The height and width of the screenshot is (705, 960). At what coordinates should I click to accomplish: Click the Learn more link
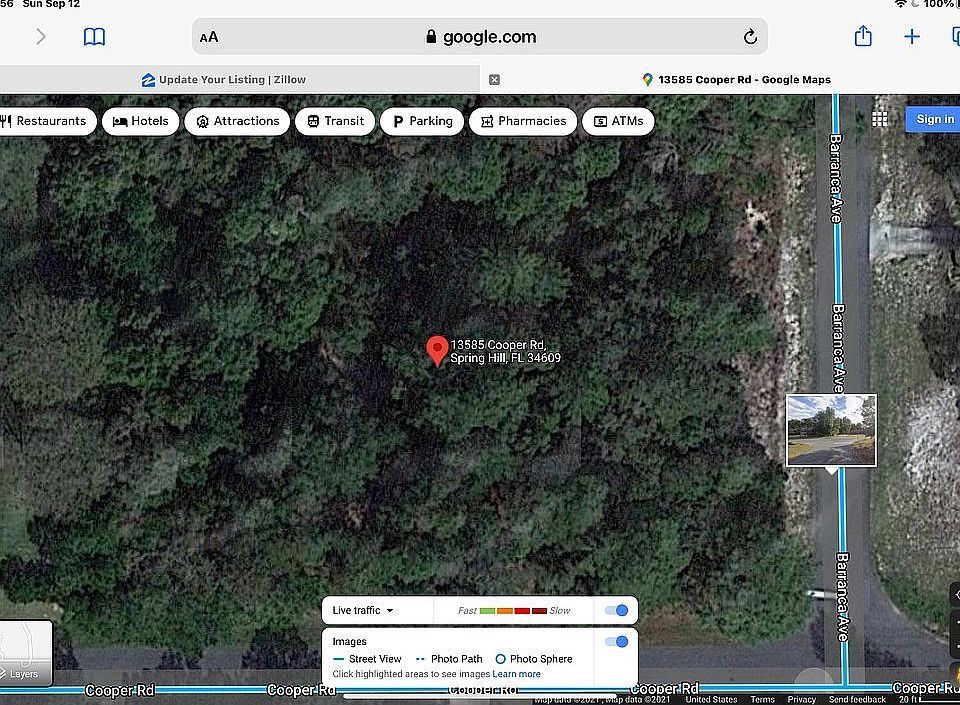[516, 674]
